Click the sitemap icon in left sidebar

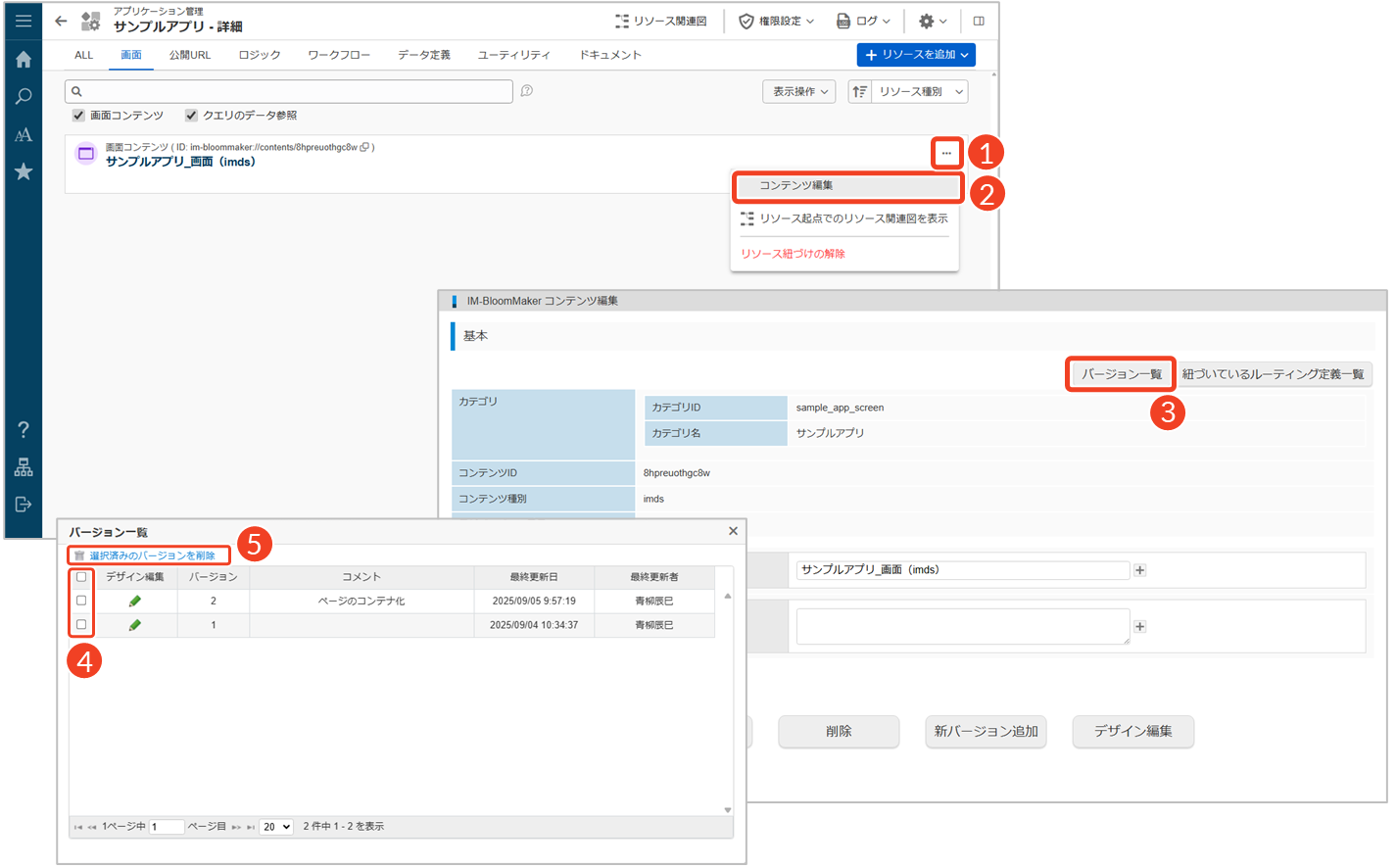pyautogui.click(x=24, y=467)
